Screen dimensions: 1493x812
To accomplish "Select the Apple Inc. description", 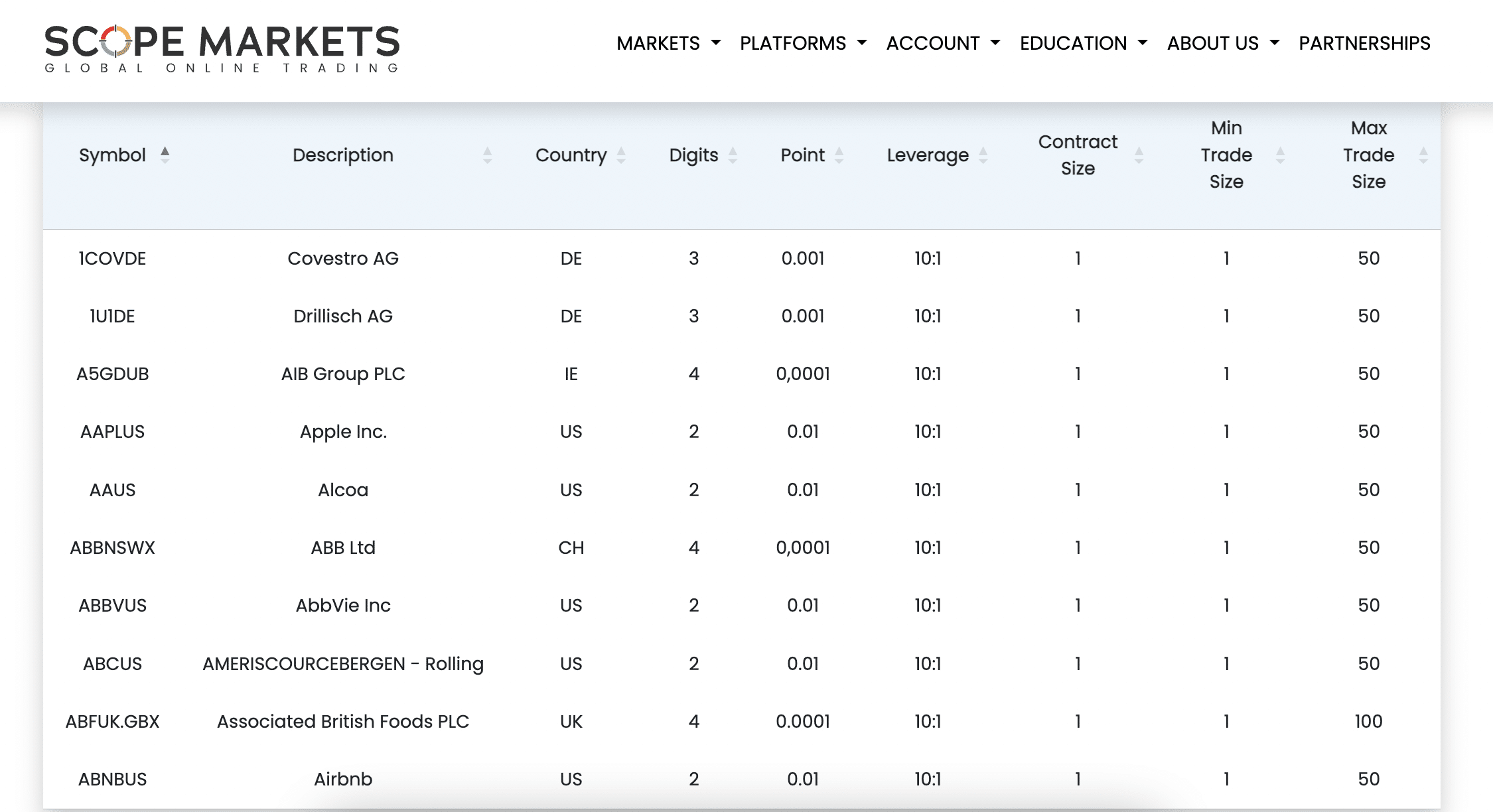I will pos(343,432).
